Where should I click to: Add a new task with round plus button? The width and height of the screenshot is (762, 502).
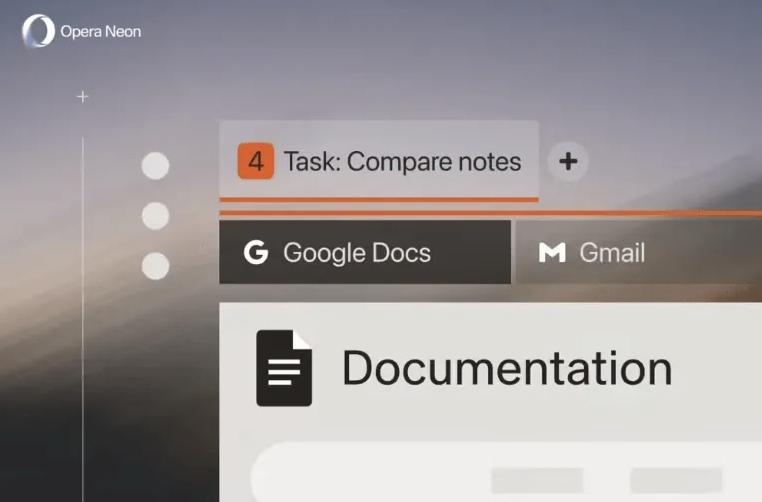tap(568, 161)
